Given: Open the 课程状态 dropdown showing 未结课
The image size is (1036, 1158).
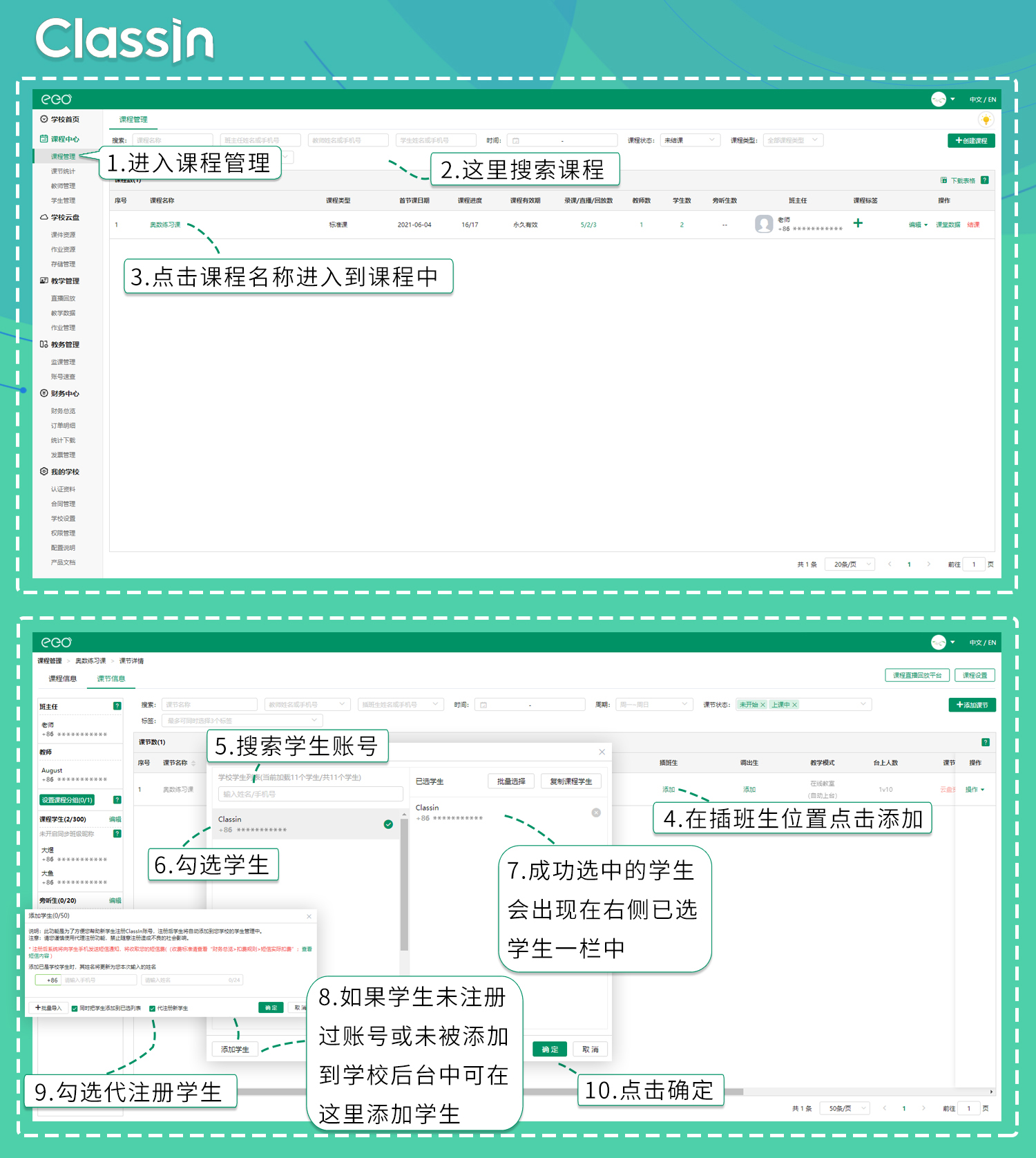Looking at the screenshot, I should pos(690,140).
